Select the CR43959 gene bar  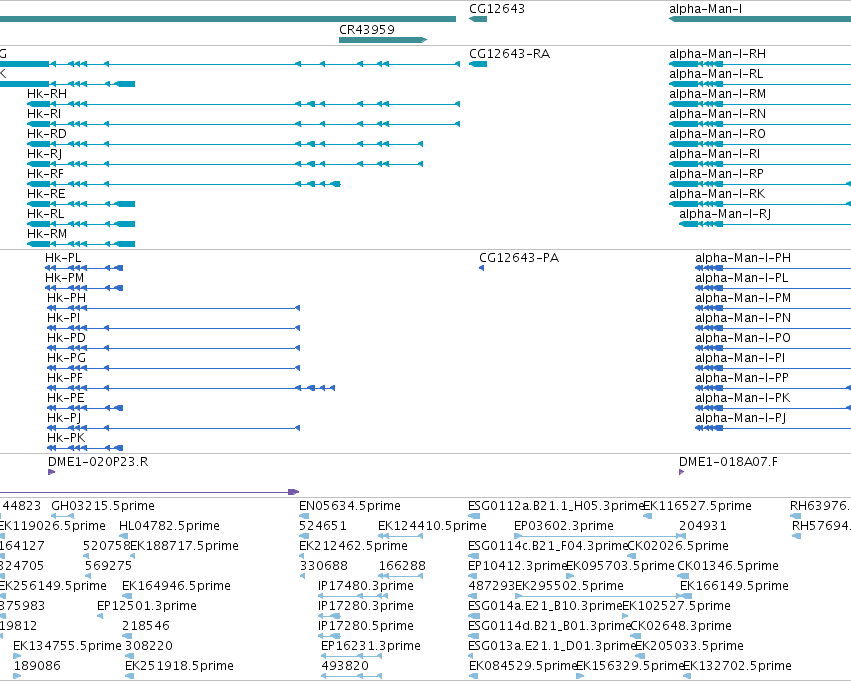383,40
